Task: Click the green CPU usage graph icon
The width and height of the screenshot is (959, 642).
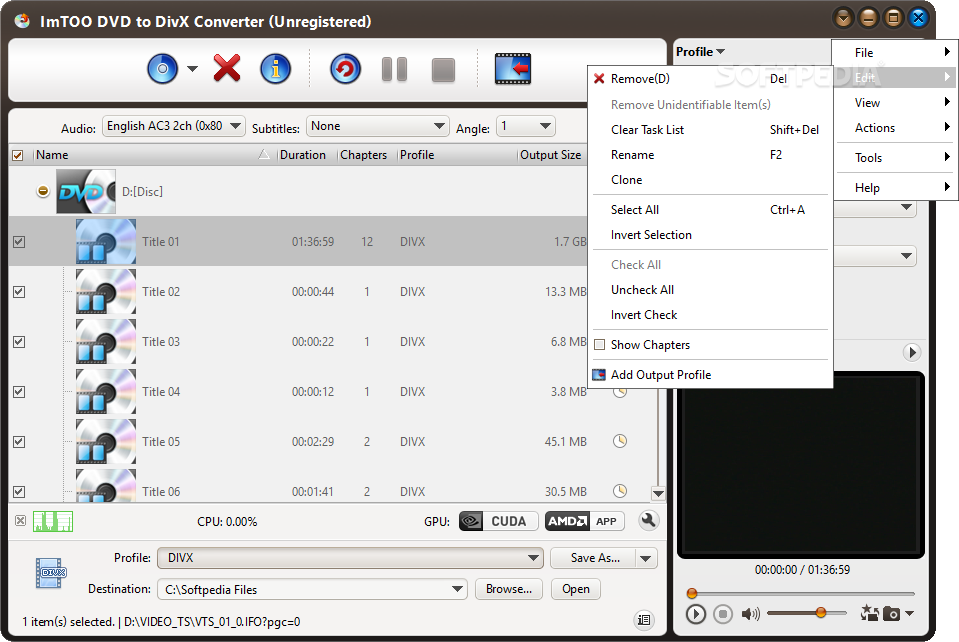Action: pyautogui.click(x=53, y=522)
